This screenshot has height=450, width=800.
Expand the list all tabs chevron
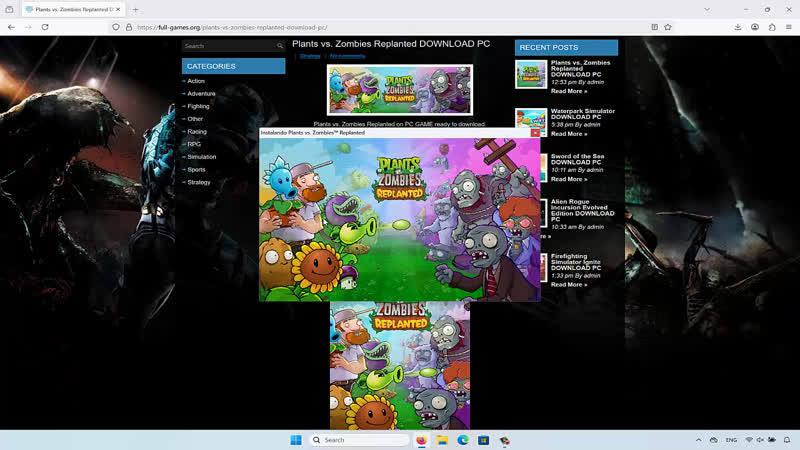pos(707,9)
